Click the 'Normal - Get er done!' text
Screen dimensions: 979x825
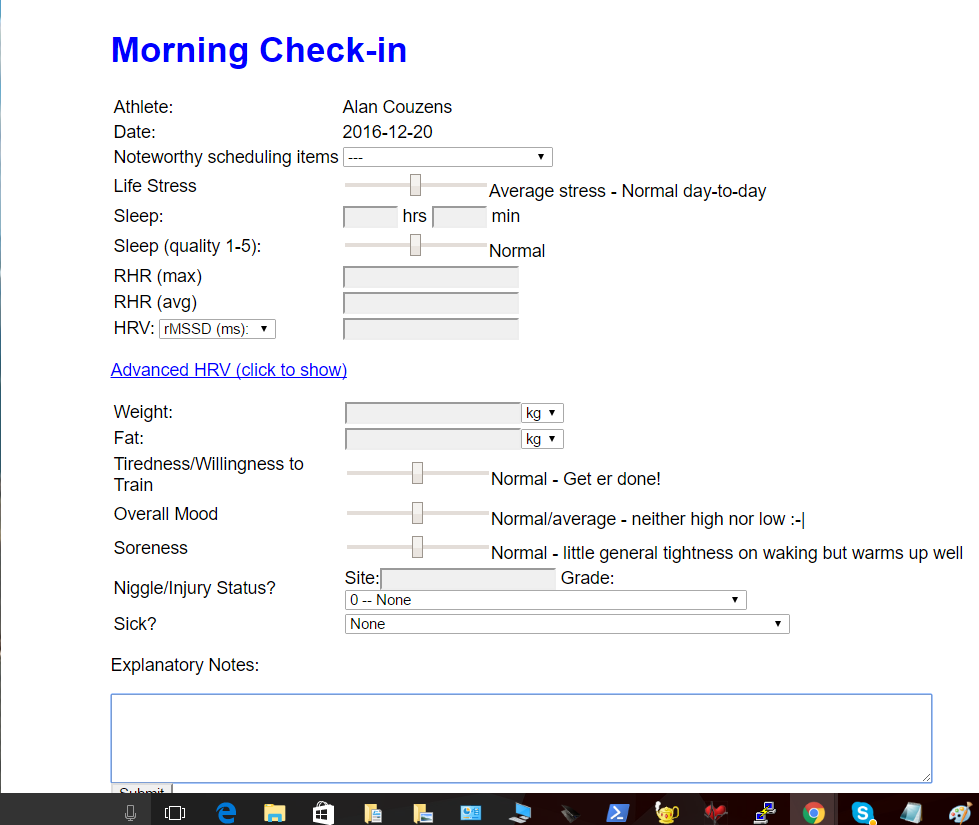click(x=576, y=479)
